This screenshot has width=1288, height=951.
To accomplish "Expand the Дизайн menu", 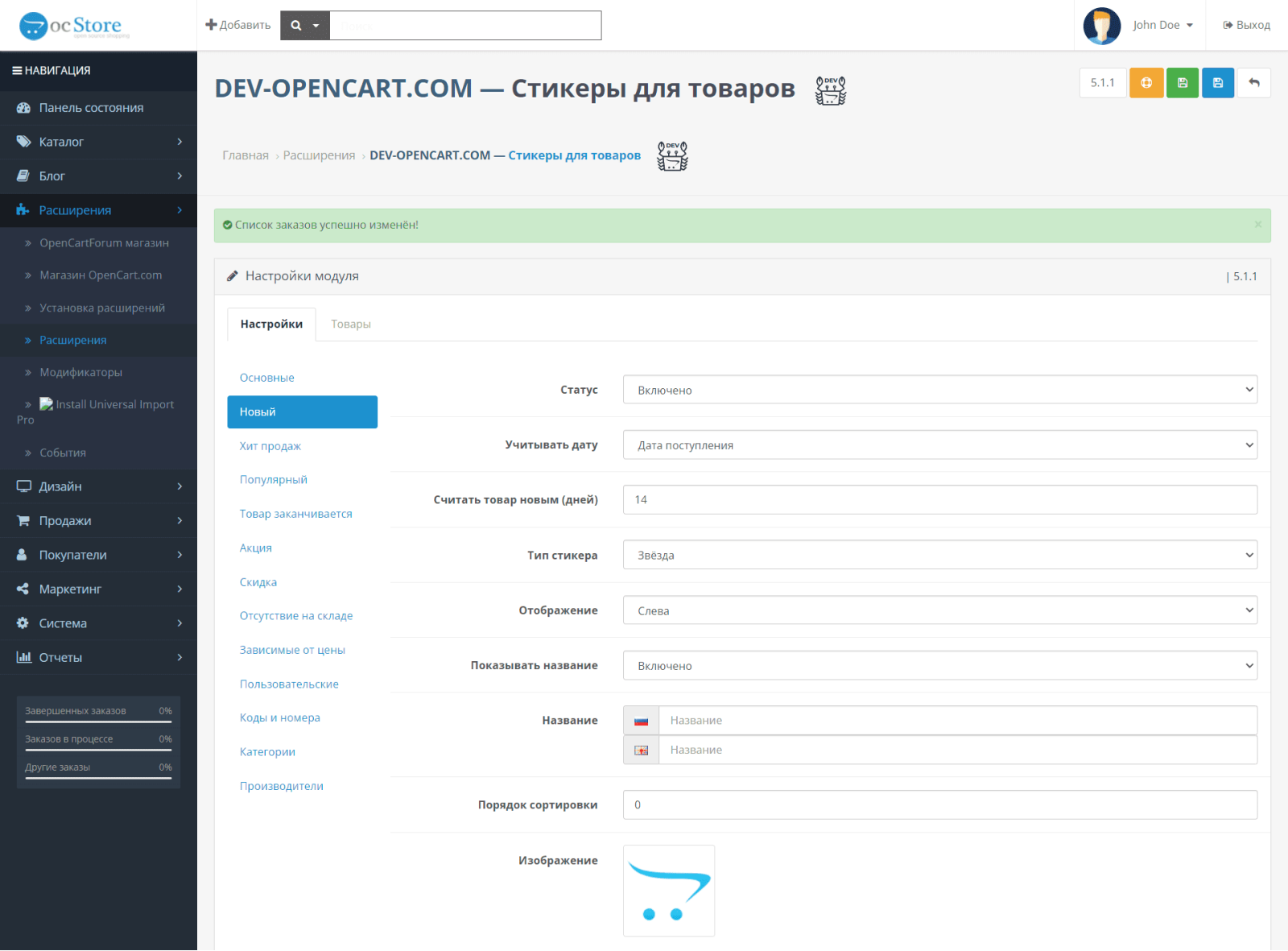I will [x=98, y=486].
